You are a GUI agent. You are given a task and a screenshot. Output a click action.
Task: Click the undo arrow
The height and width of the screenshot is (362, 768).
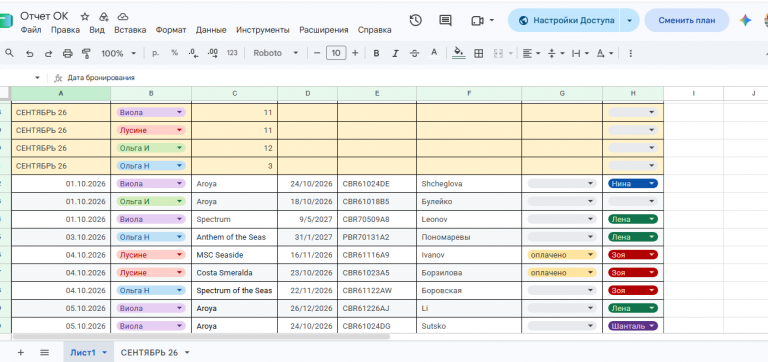29,53
